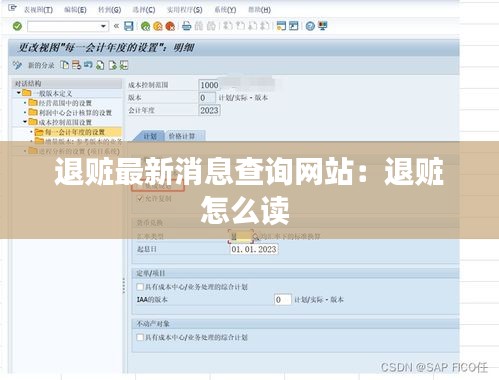Click the Print icon

(x=187, y=26)
